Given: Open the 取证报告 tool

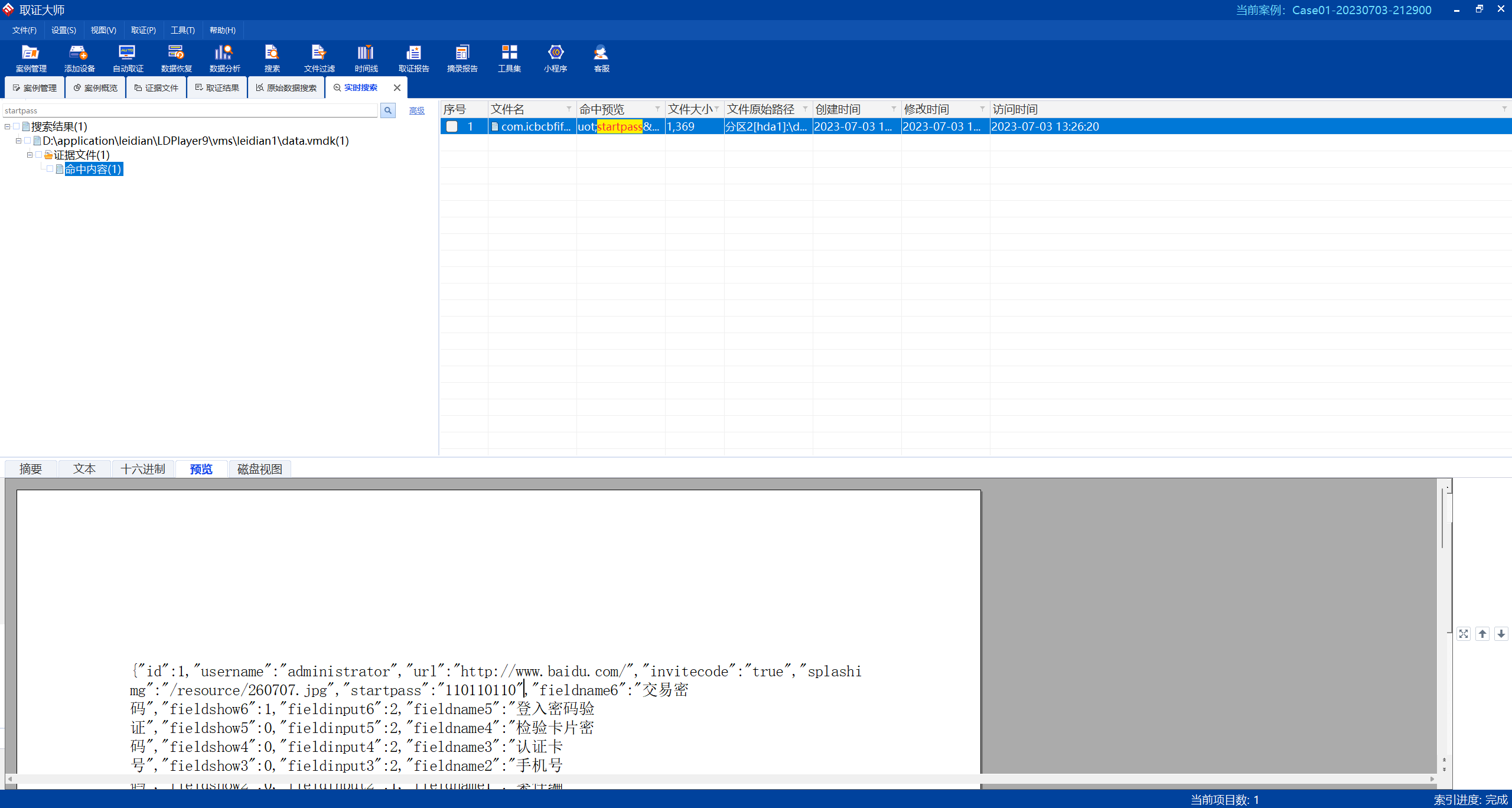Looking at the screenshot, I should click(413, 58).
